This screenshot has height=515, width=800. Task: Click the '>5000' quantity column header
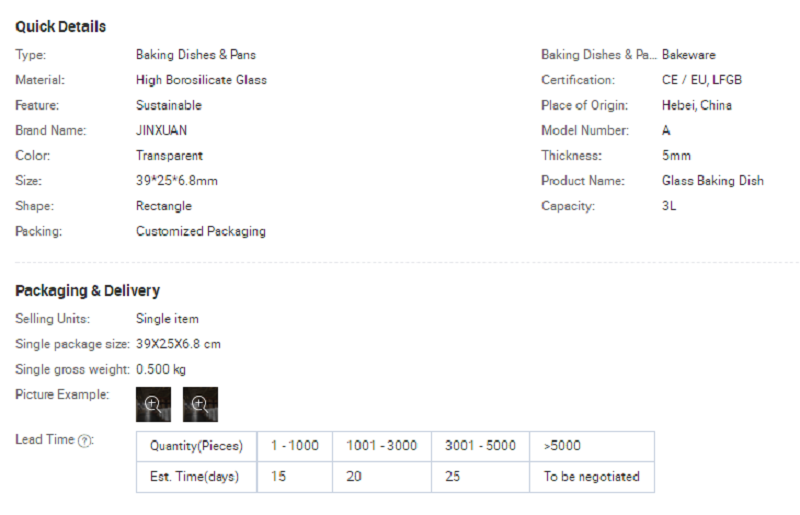click(x=562, y=446)
